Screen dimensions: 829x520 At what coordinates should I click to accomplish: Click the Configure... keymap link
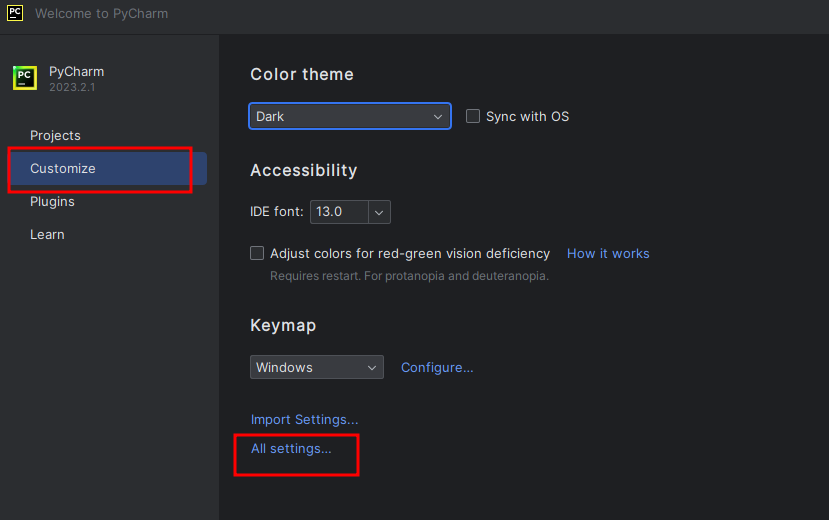click(437, 368)
